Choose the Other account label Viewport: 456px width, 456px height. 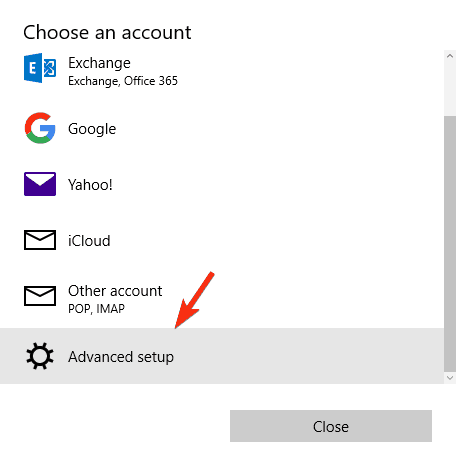[115, 291]
